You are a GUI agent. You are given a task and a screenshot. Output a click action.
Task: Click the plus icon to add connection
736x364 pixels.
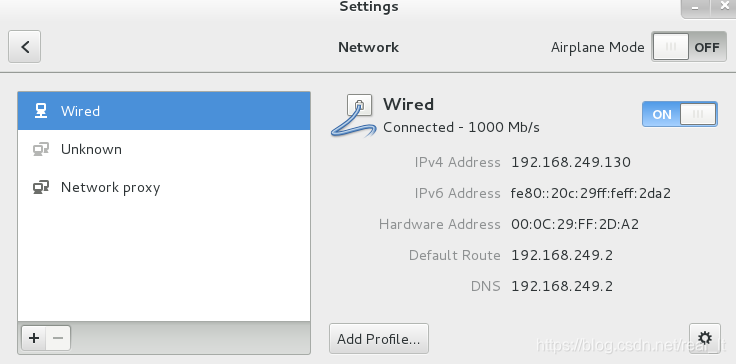coord(34,338)
